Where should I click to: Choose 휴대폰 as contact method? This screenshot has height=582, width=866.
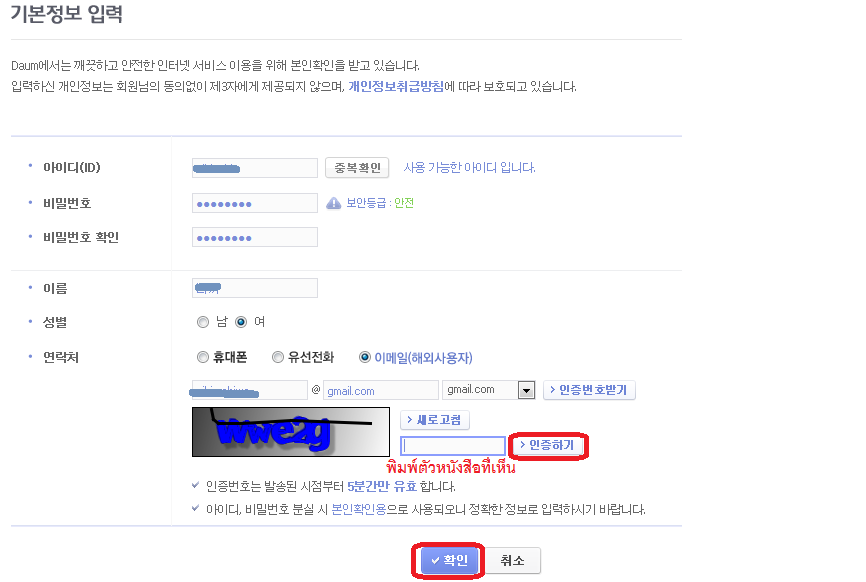click(203, 357)
